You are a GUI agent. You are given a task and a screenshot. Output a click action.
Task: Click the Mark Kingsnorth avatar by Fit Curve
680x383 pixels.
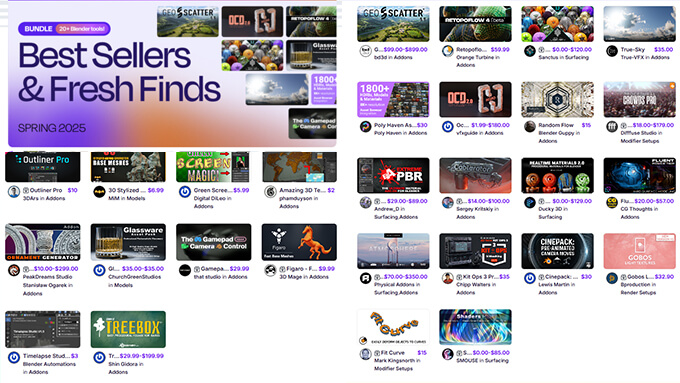coord(366,354)
